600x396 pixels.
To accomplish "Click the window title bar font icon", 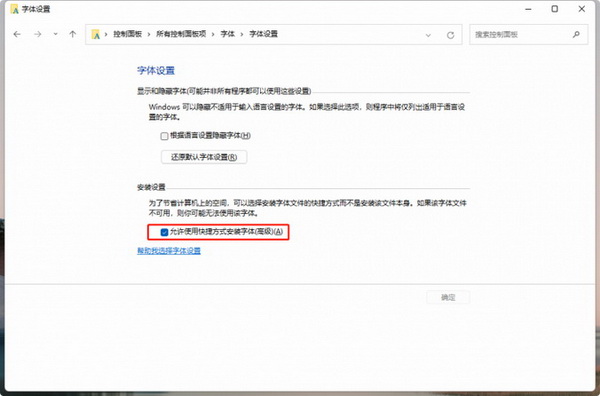I will coord(15,9).
